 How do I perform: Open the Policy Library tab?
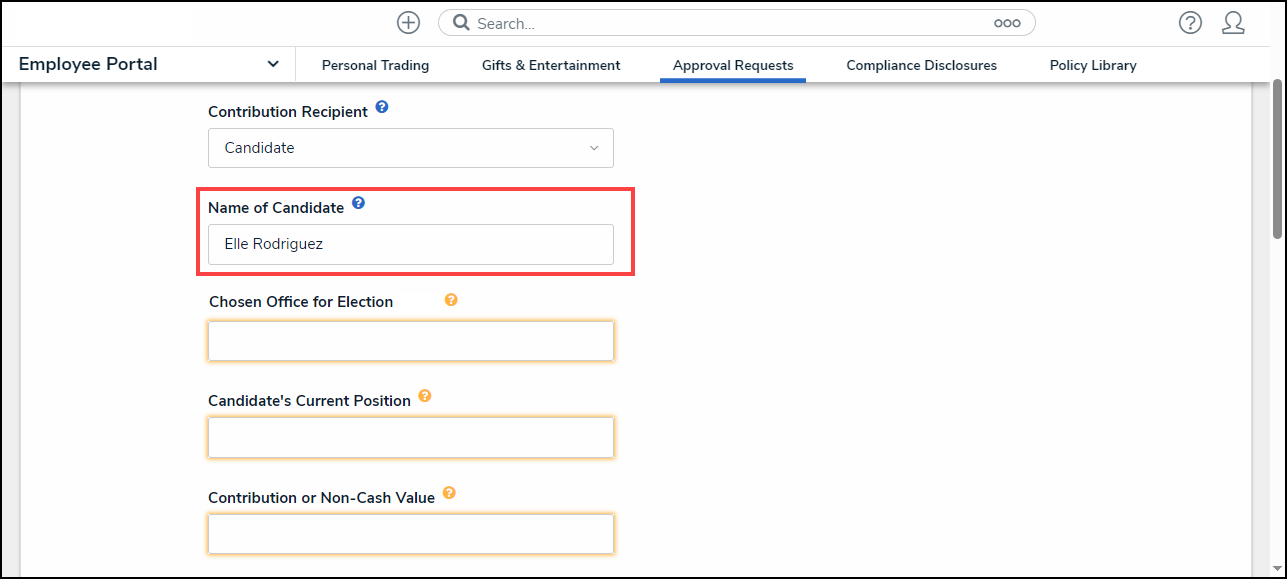1093,66
